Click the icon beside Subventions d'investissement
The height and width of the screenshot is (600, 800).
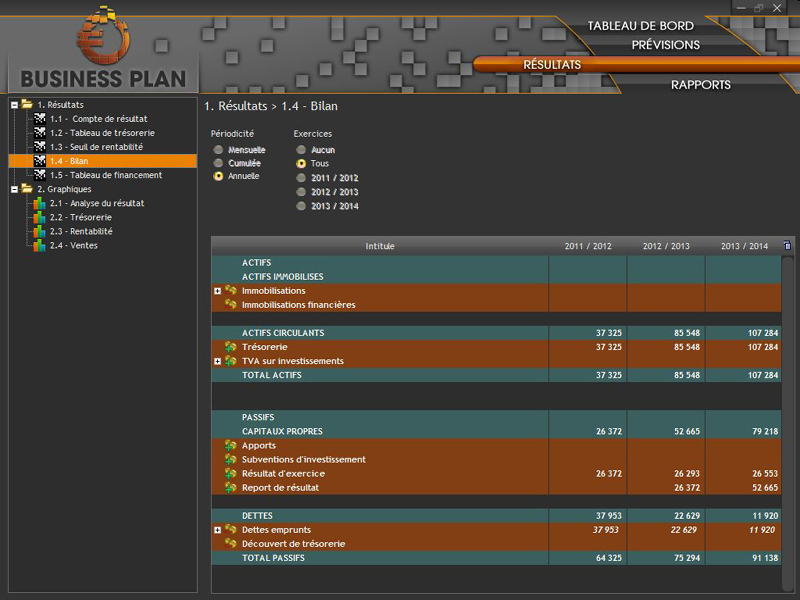pyautogui.click(x=231, y=459)
